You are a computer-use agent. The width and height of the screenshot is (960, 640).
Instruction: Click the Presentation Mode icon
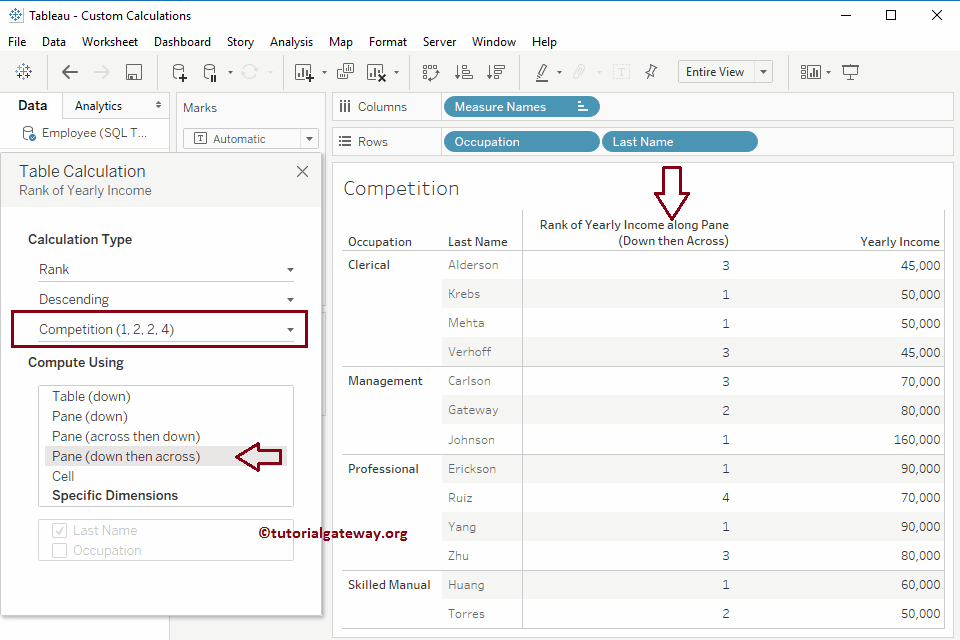(x=850, y=72)
